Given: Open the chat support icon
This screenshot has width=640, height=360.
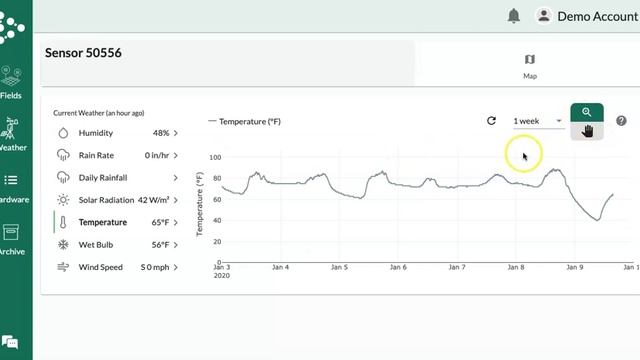Looking at the screenshot, I should pyautogui.click(x=10, y=342).
